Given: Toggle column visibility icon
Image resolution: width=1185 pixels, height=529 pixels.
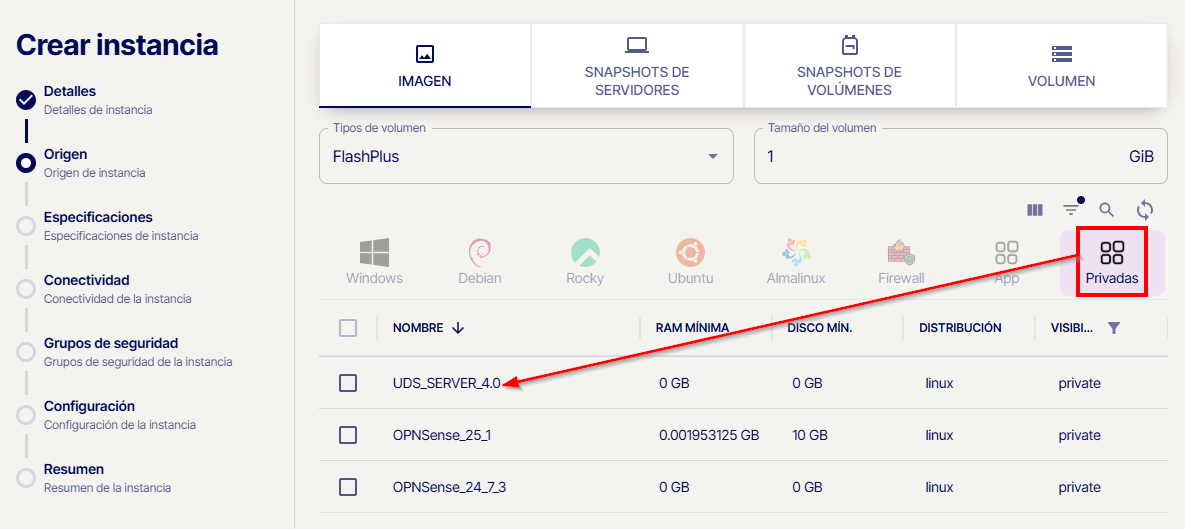Looking at the screenshot, I should coord(1035,210).
